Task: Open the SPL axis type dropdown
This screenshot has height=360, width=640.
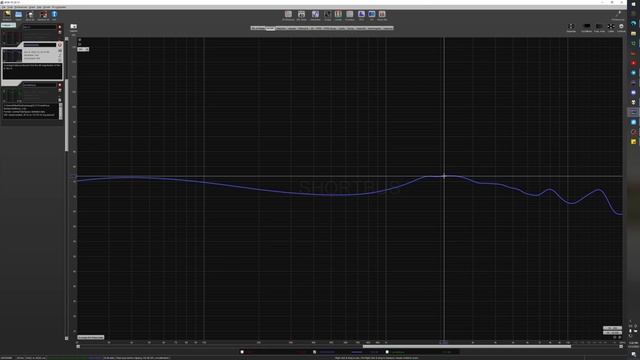Action: (83, 49)
